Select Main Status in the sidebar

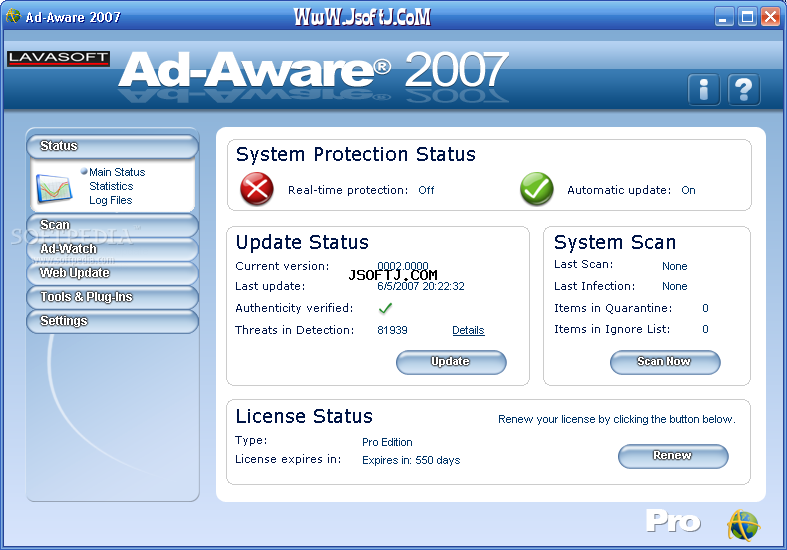pyautogui.click(x=117, y=172)
